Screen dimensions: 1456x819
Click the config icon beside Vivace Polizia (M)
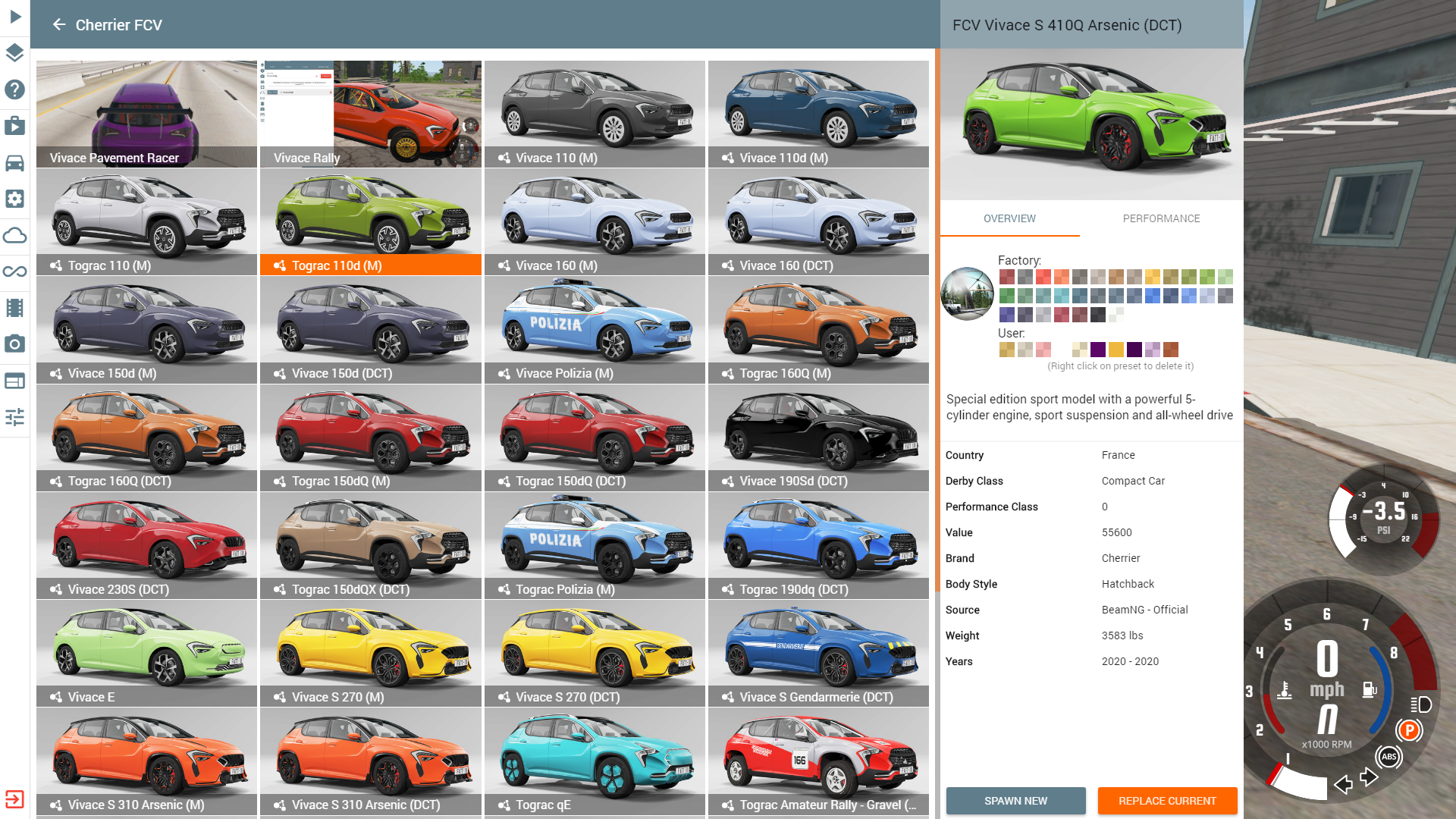504,374
